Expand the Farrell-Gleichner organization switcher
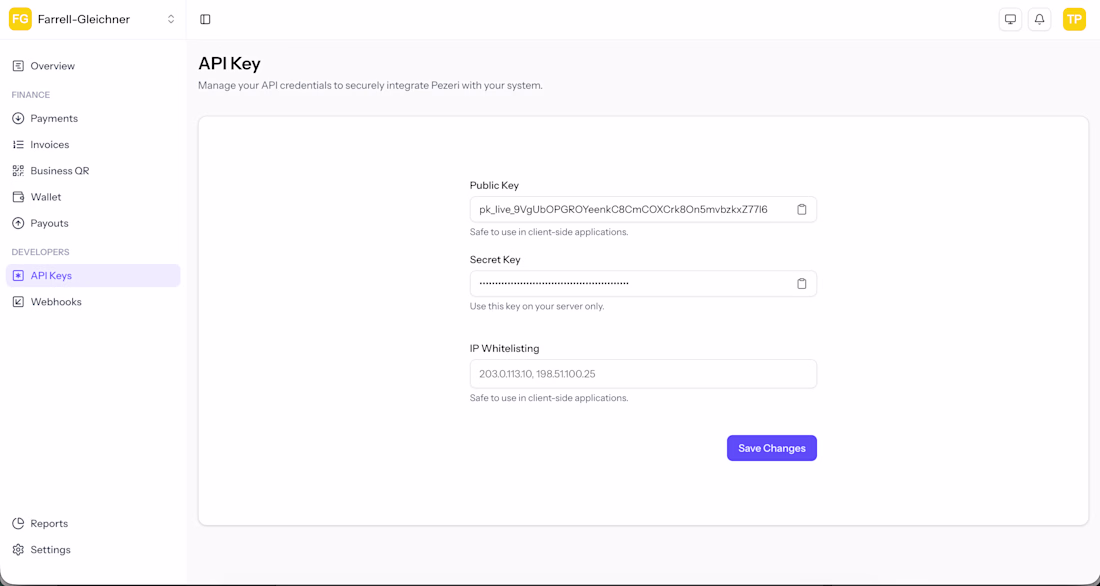This screenshot has width=1100, height=586. (x=171, y=19)
